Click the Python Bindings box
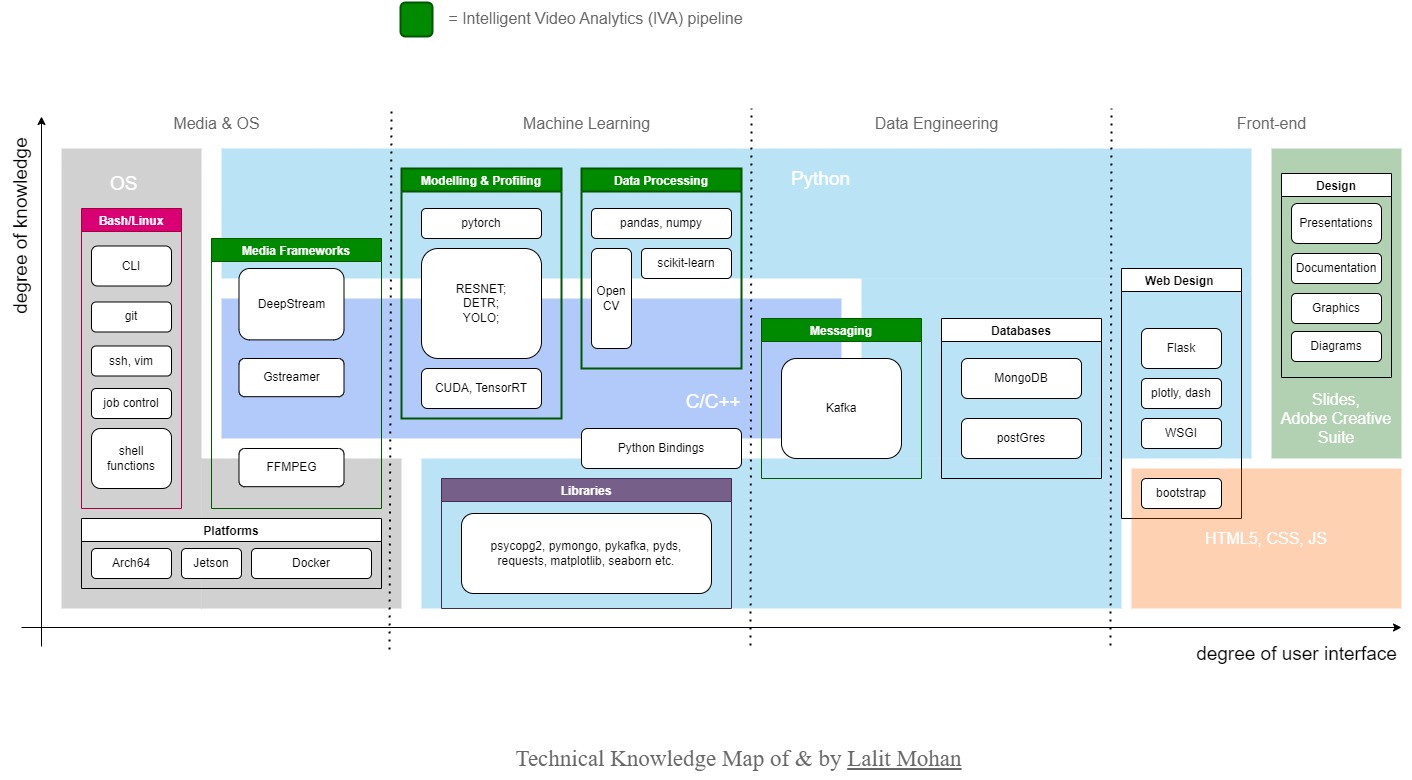1412x780 pixels. tap(661, 448)
